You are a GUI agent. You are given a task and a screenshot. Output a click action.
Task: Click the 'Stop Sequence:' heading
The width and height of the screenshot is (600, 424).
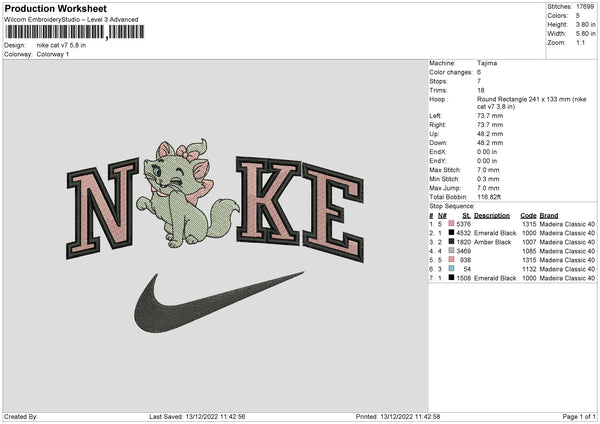pos(452,206)
